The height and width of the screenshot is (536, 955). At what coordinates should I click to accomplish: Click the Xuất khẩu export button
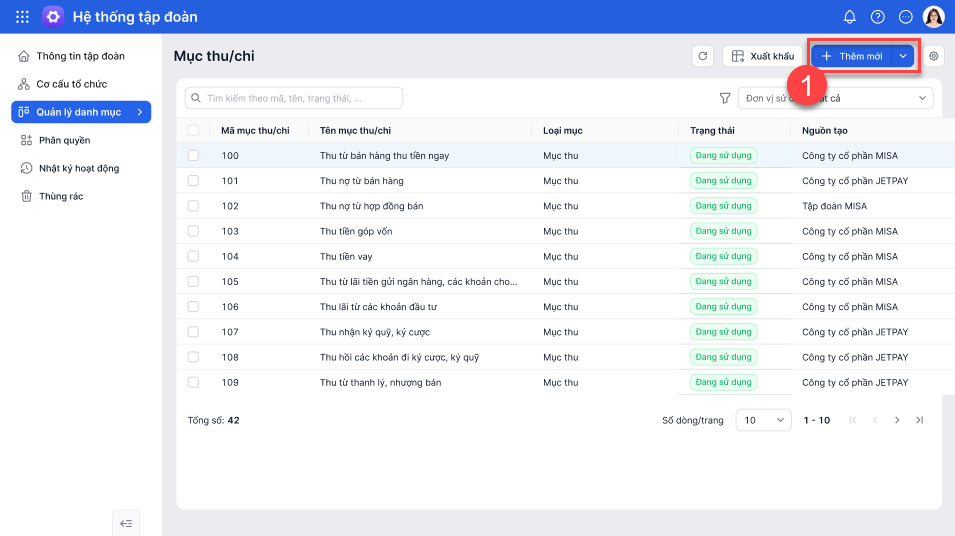763,56
